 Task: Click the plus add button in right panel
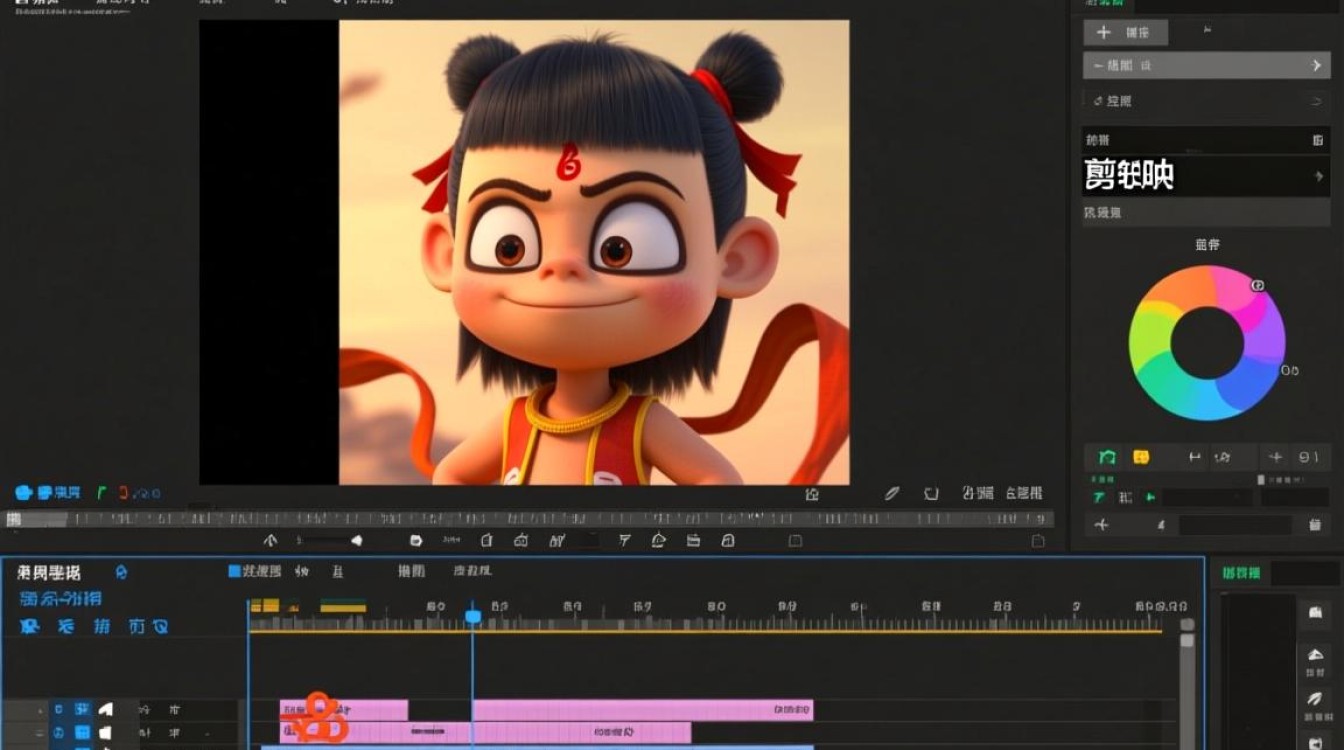coord(1125,32)
